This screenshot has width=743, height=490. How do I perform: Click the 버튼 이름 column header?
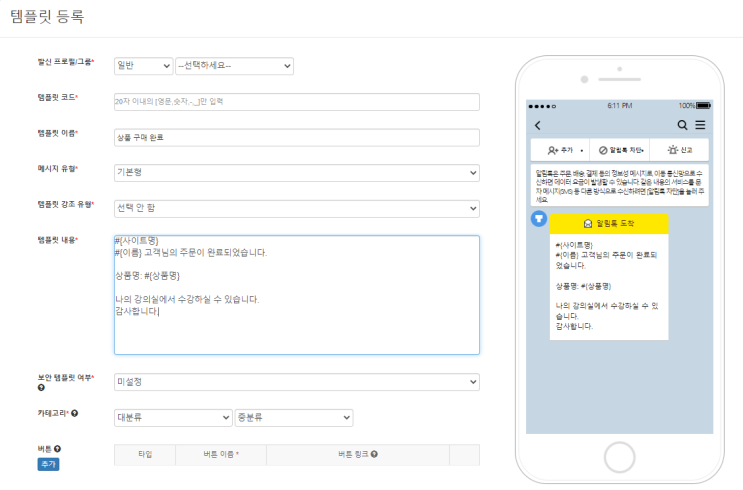pos(221,454)
